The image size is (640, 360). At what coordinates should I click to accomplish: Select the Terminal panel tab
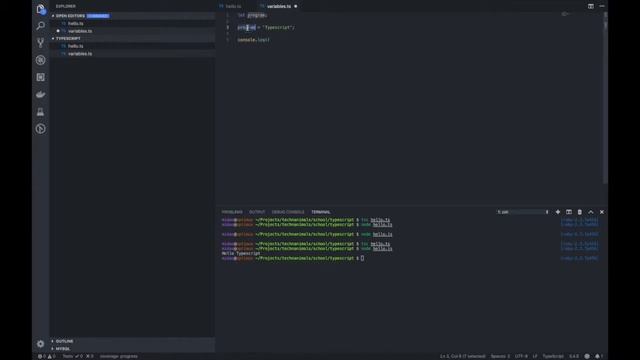[321, 212]
